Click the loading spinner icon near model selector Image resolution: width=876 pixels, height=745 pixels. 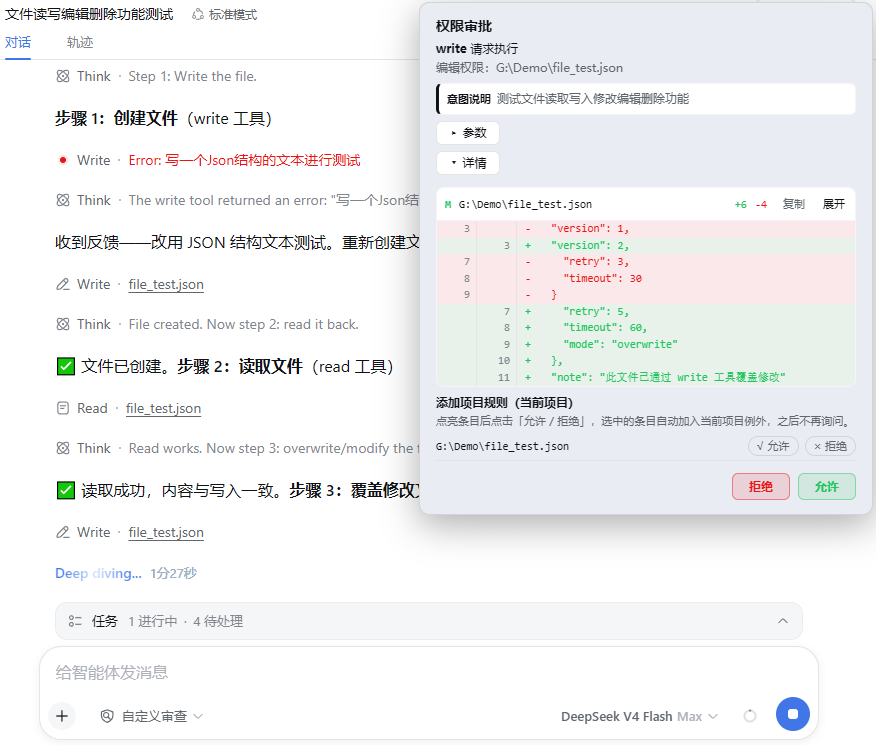tap(750, 716)
